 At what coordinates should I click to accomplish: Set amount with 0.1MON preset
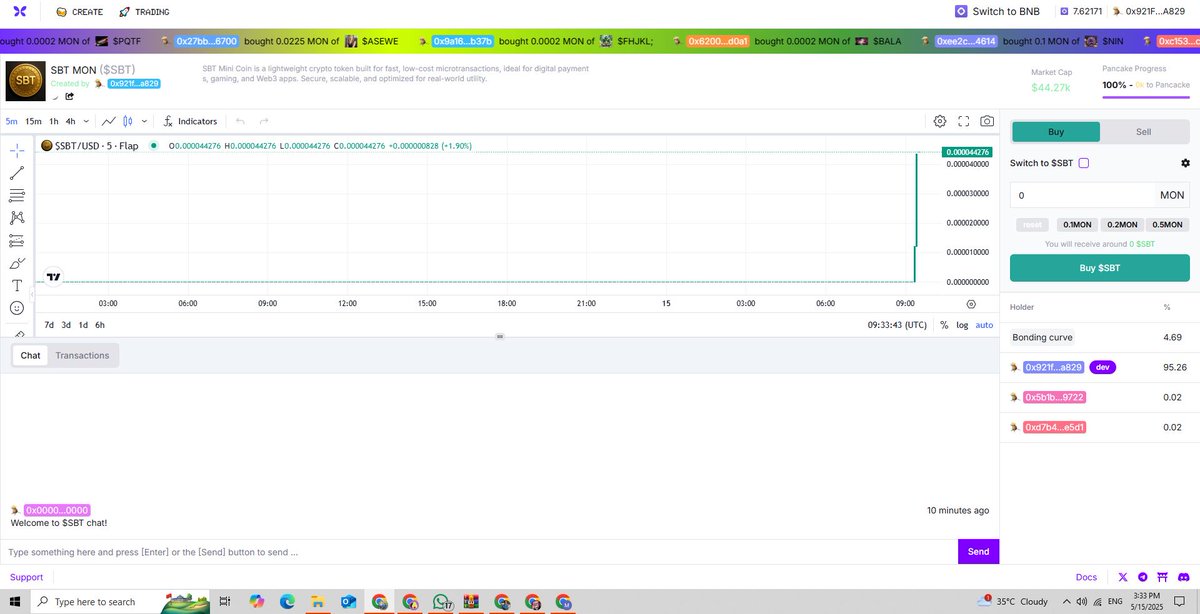coord(1077,225)
